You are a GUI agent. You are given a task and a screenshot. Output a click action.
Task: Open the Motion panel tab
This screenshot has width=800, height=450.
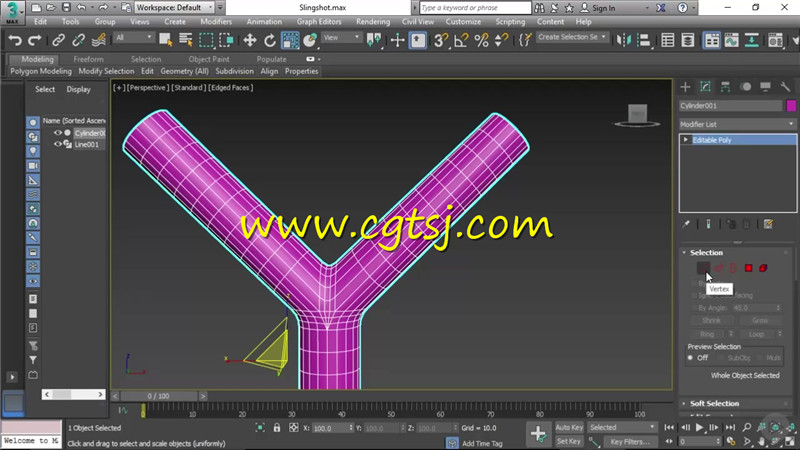[x=745, y=87]
